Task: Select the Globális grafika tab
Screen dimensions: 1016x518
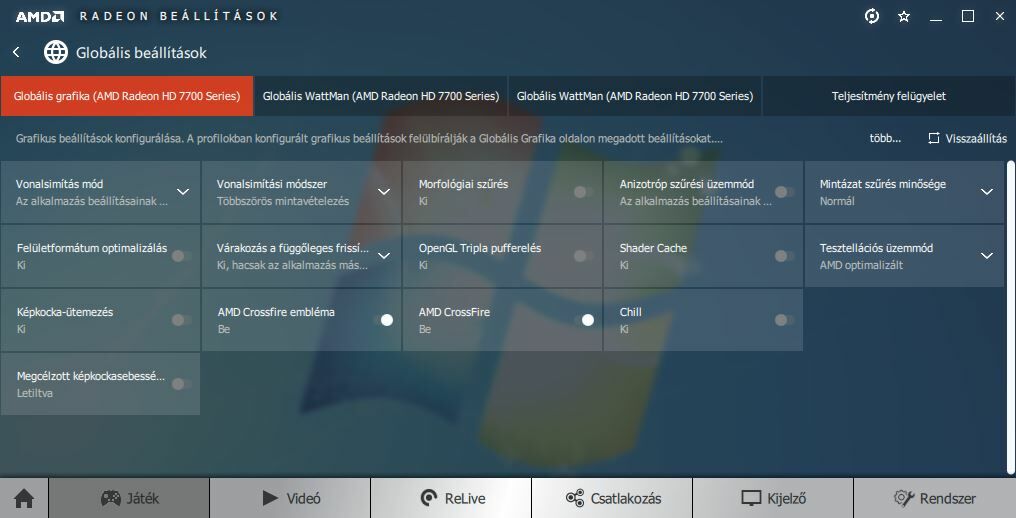Action: [x=127, y=96]
